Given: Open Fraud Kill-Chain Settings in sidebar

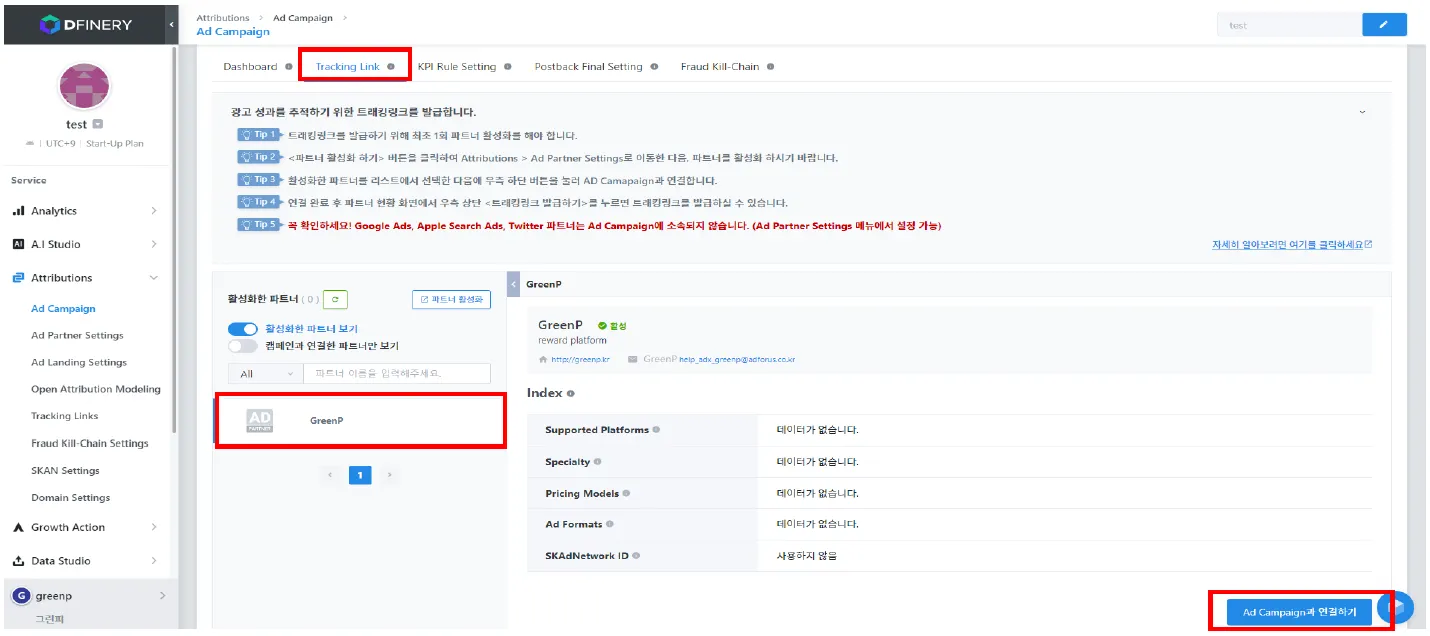Looking at the screenshot, I should click(x=90, y=443).
